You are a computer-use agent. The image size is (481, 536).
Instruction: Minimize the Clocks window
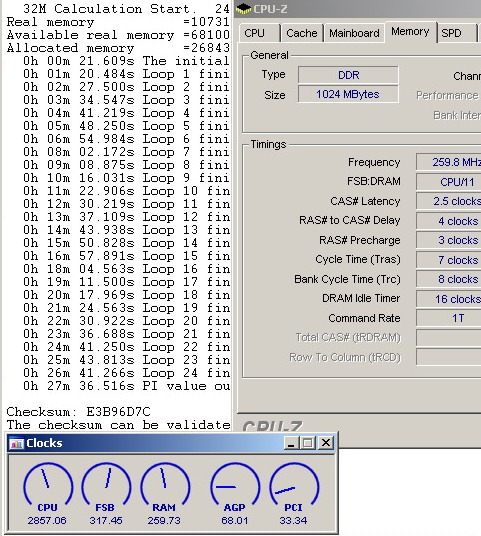291,443
